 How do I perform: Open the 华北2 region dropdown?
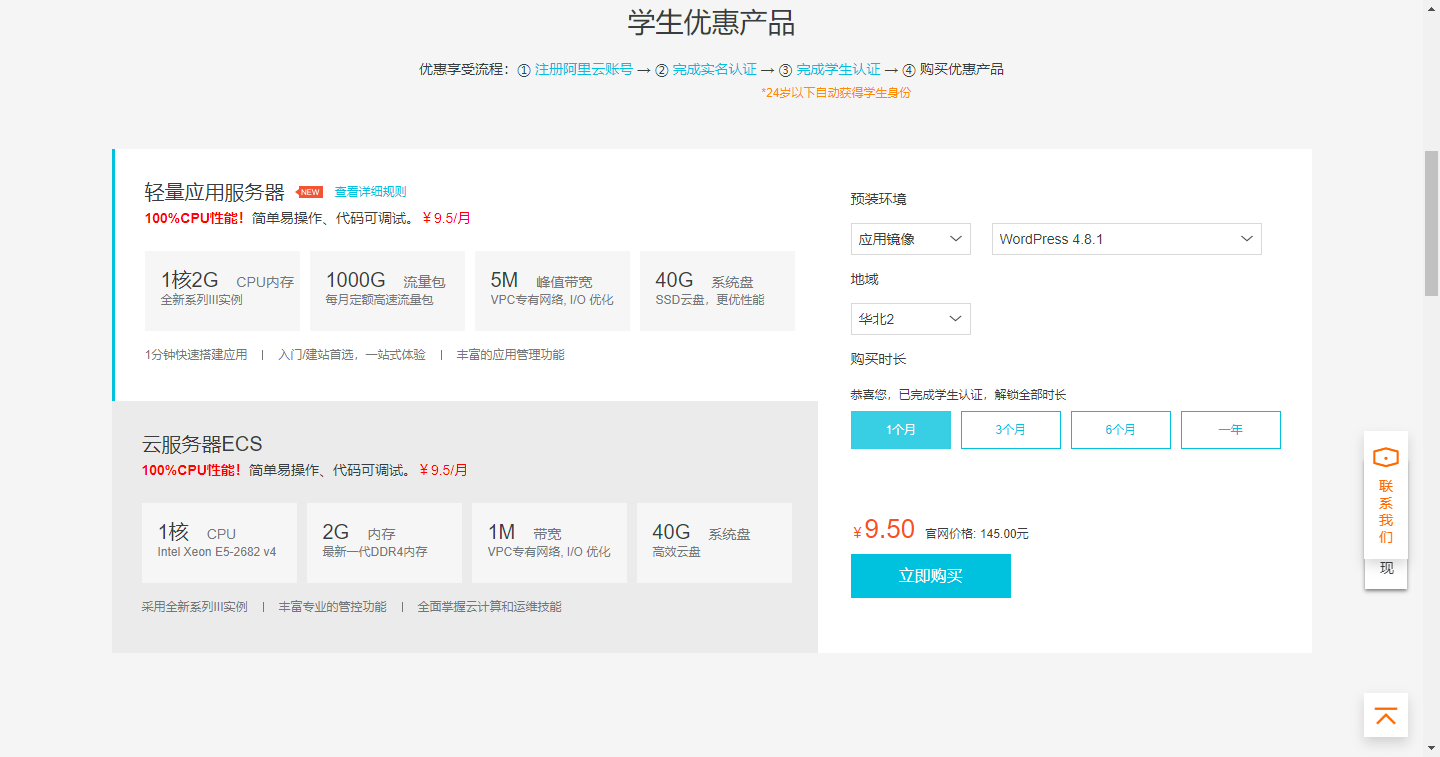(910, 319)
